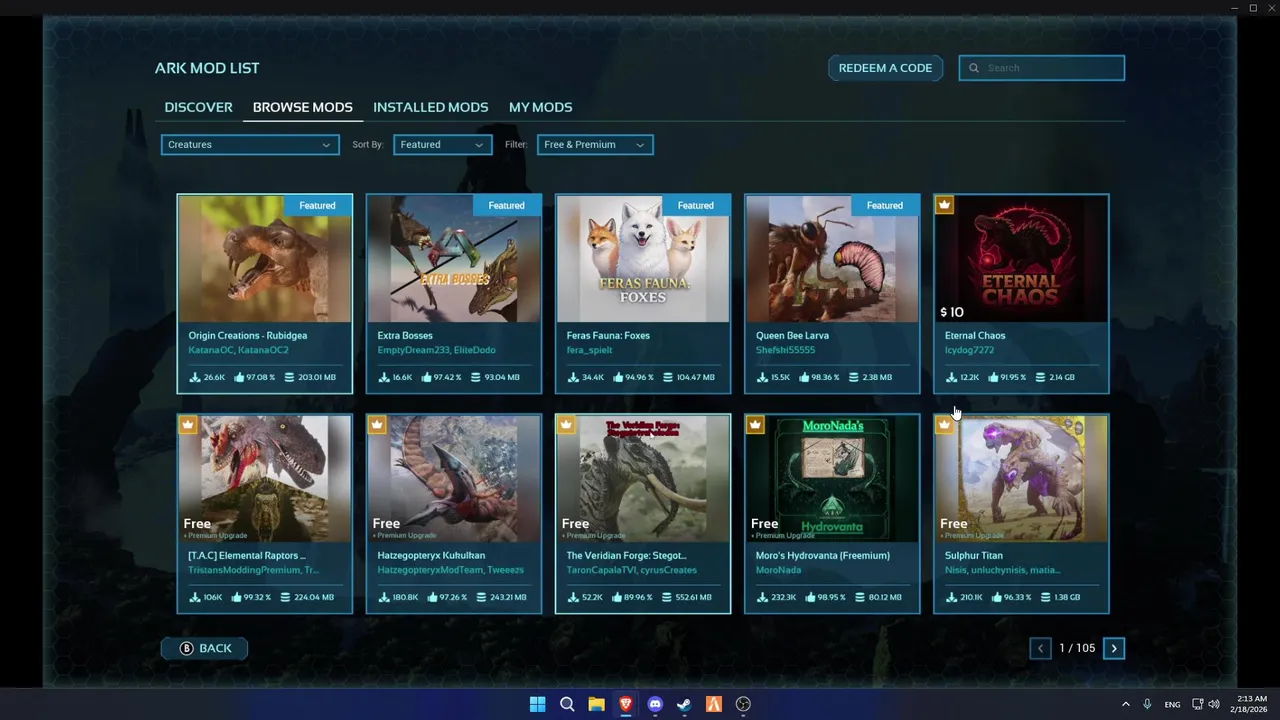Click thumbs-up icon on Moro's Hydrovanta
Viewport: 1280px width, 720px height.
[x=810, y=597]
